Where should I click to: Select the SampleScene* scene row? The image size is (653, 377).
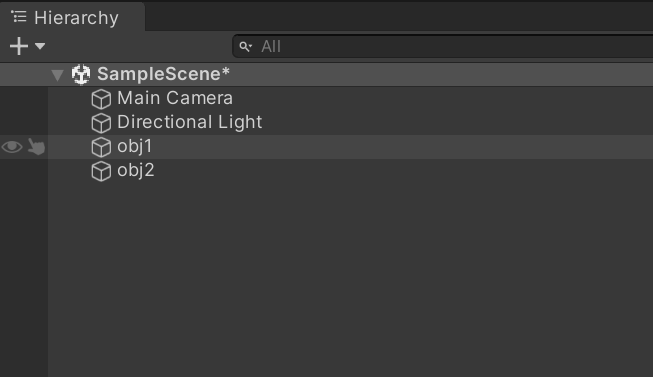click(x=326, y=75)
